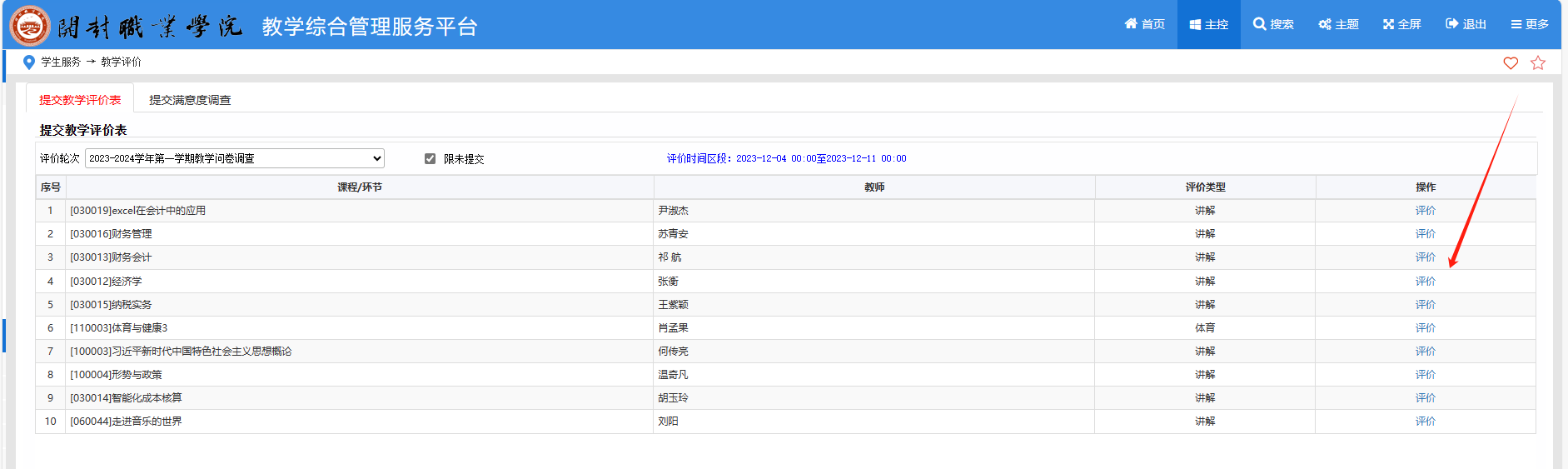1568x469 pixels.
Task: Select teacher name 张衡
Action: [668, 282]
